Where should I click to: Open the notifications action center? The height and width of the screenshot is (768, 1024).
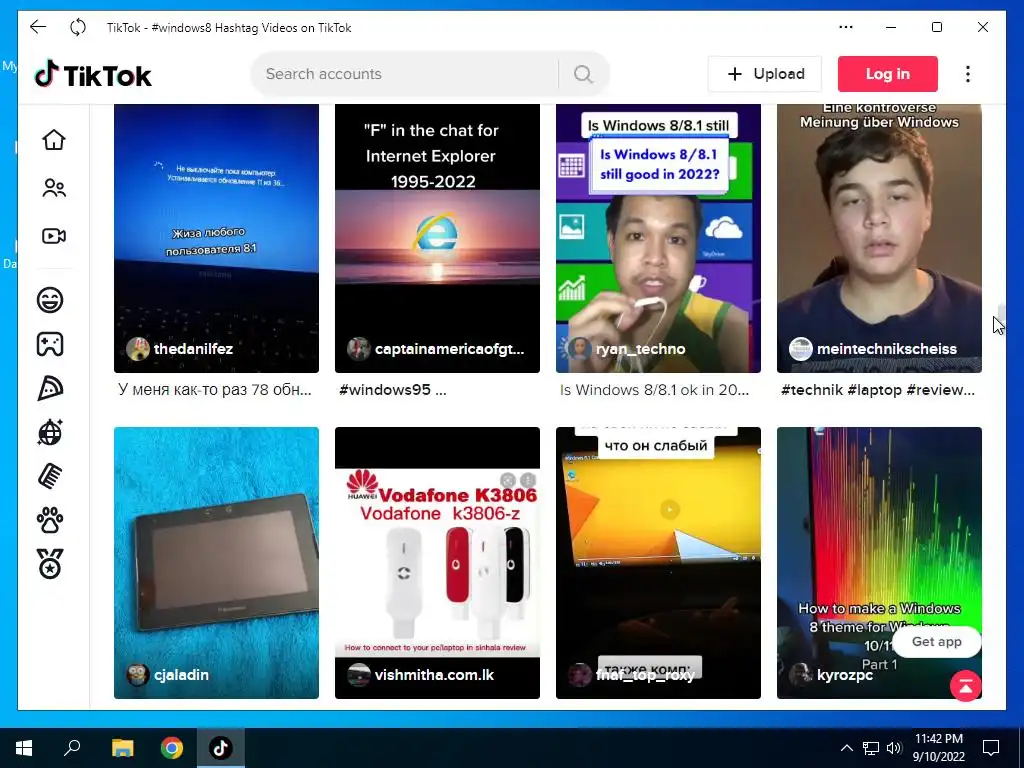[991, 748]
